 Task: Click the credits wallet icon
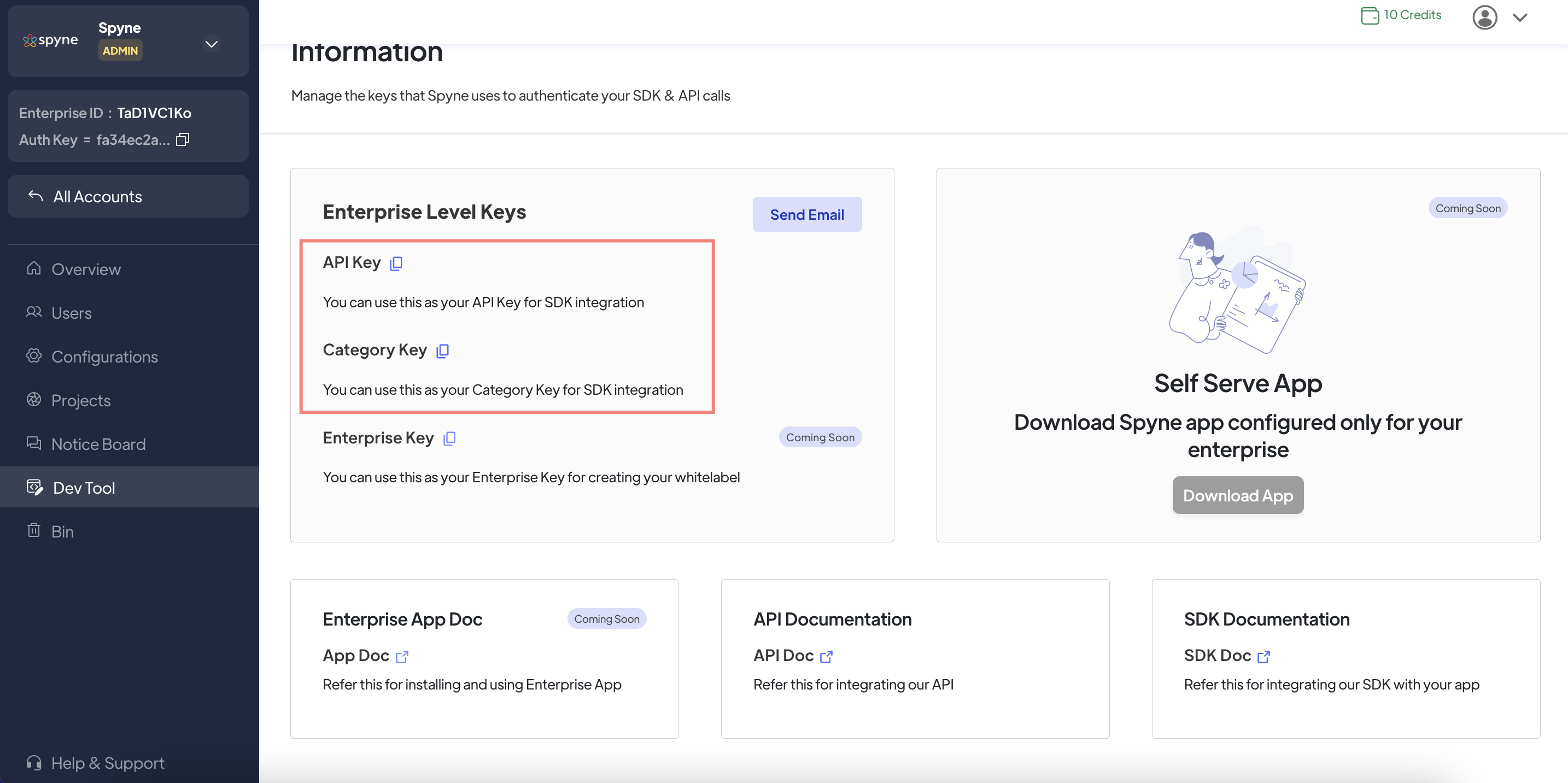1370,15
